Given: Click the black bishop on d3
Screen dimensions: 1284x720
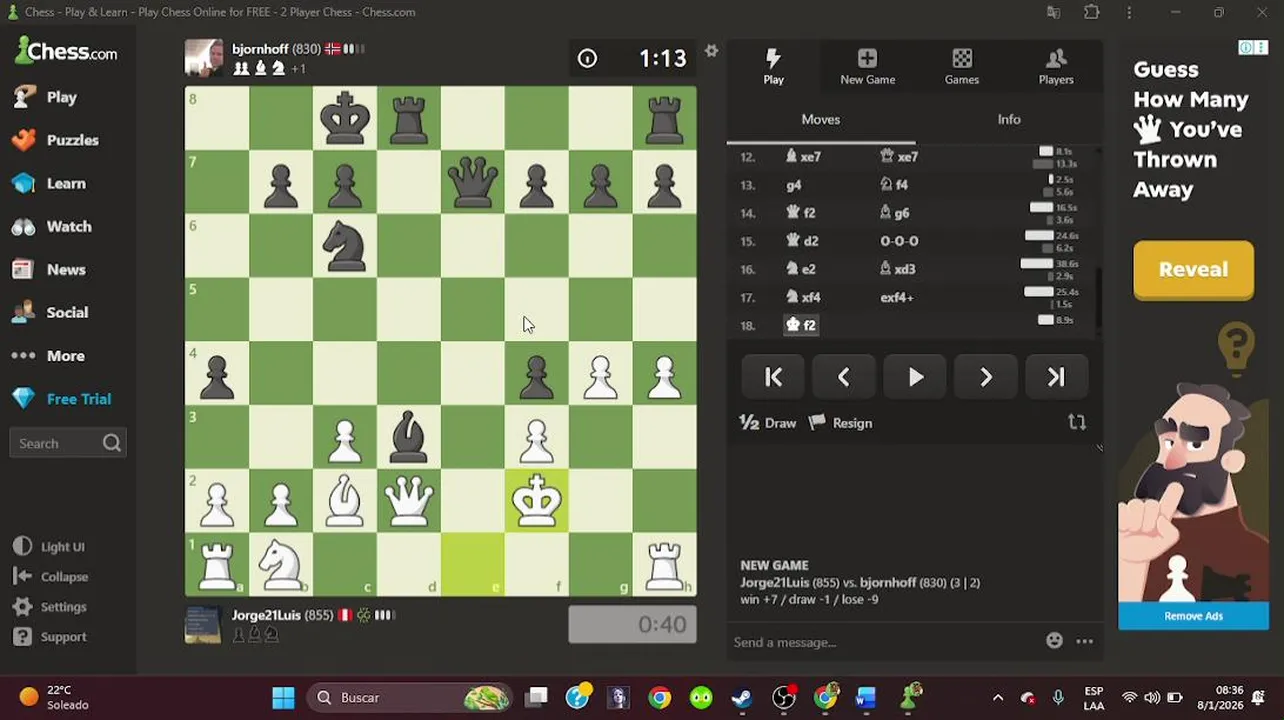Looking at the screenshot, I should click(x=409, y=437).
